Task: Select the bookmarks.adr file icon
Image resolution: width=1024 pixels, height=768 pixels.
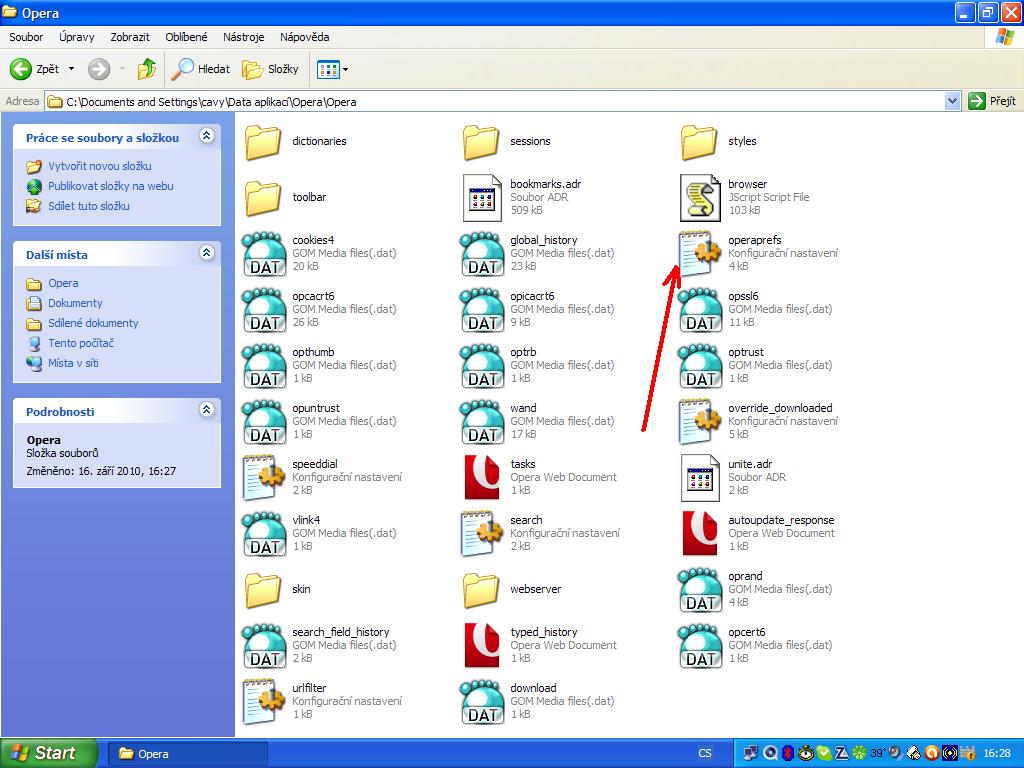Action: pos(482,198)
